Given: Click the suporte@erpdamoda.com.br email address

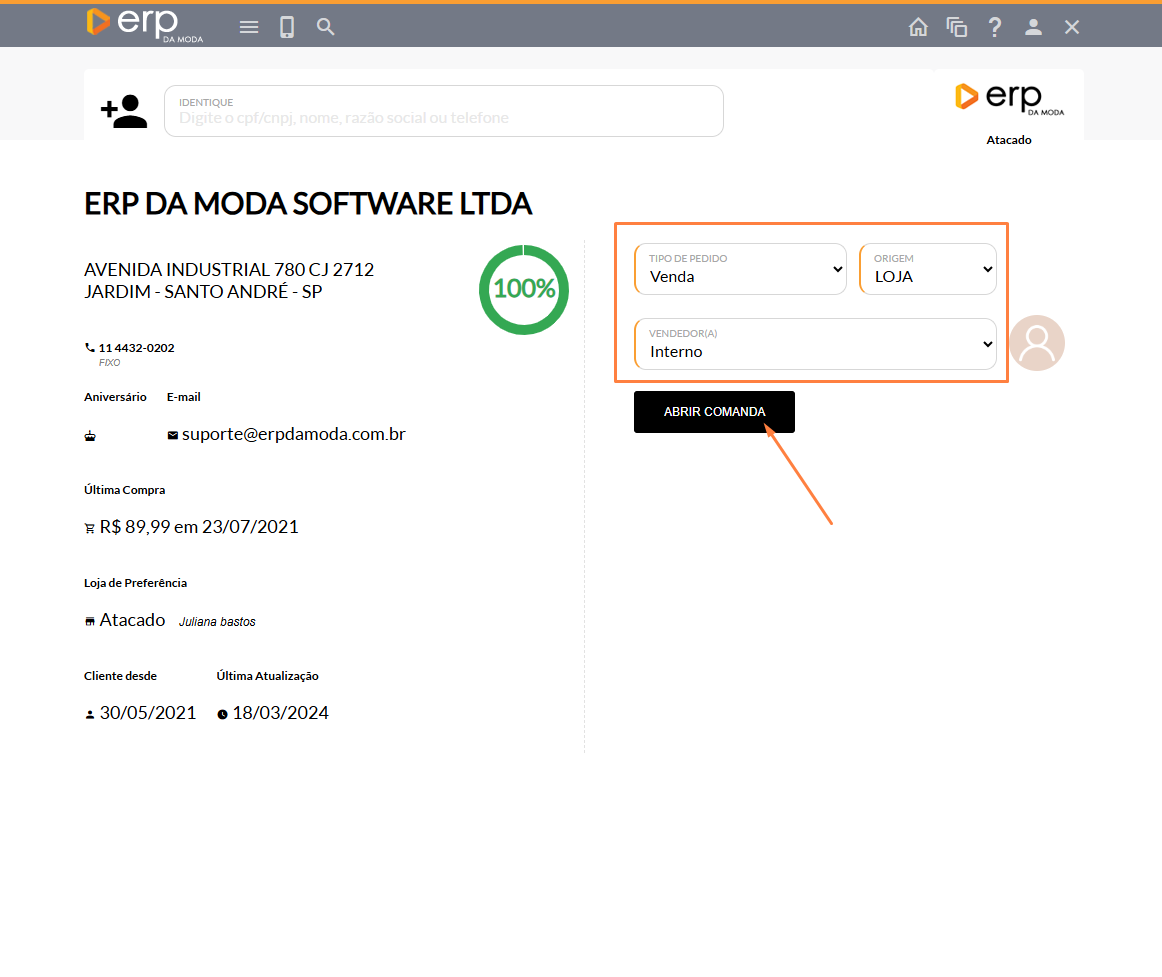Looking at the screenshot, I should point(293,434).
